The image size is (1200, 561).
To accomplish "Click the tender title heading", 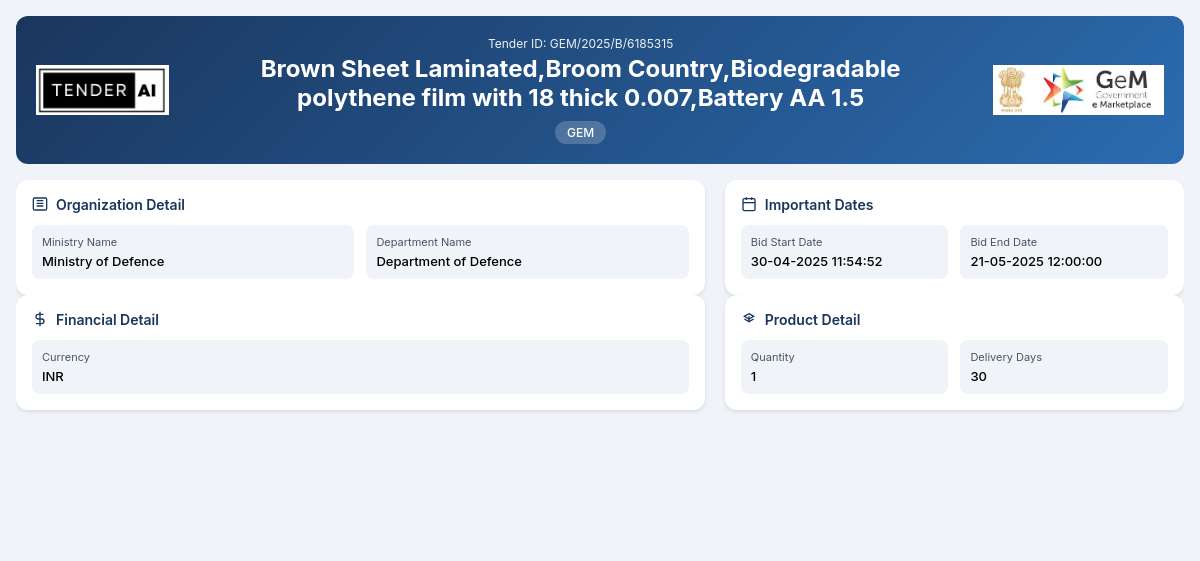I will pyautogui.click(x=580, y=84).
